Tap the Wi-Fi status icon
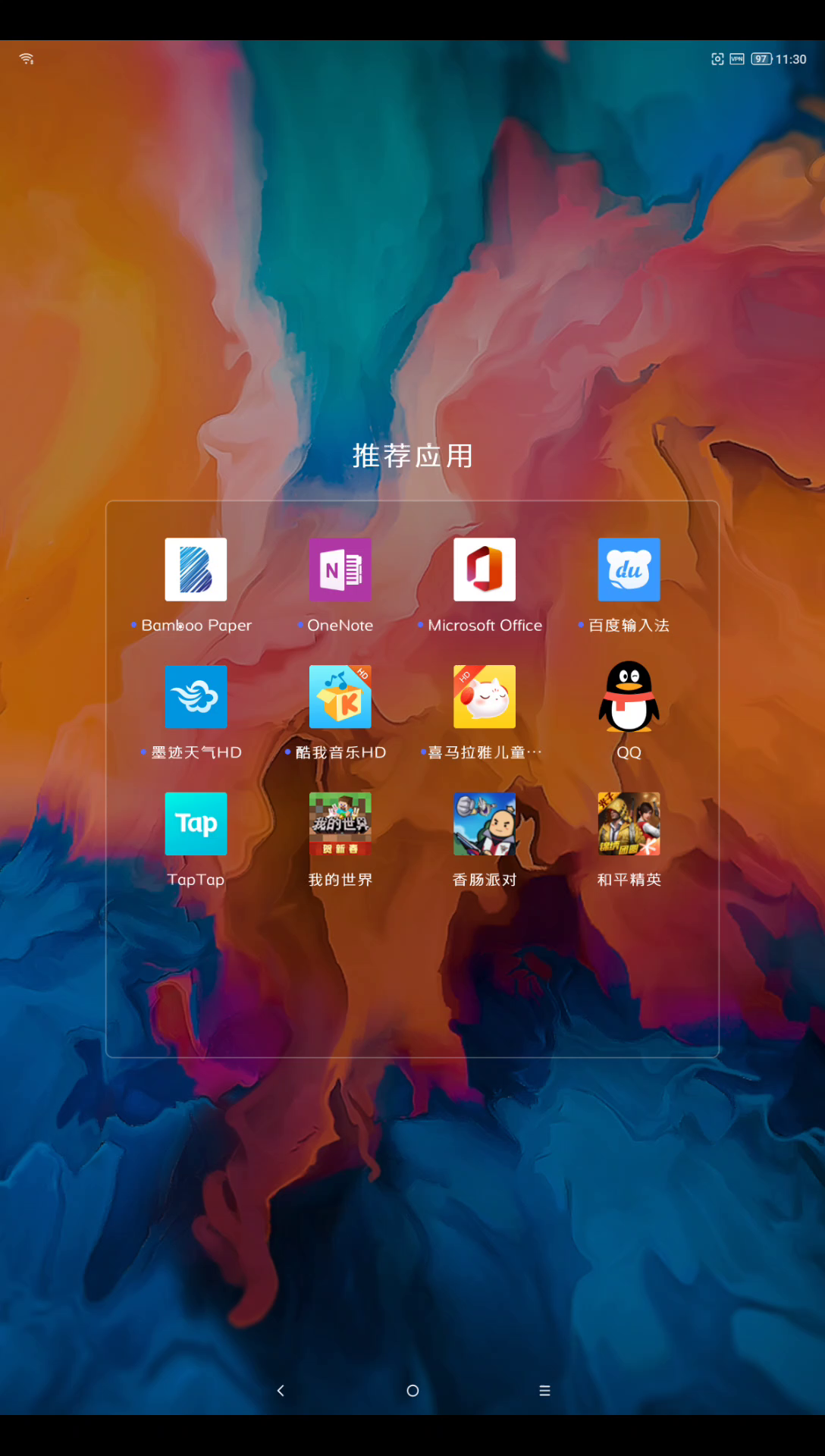This screenshot has height=1456, width=825. [27, 59]
